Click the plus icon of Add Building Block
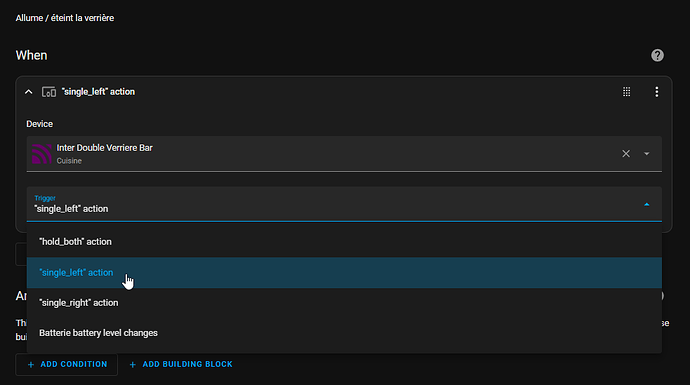The width and height of the screenshot is (690, 385). (132, 364)
